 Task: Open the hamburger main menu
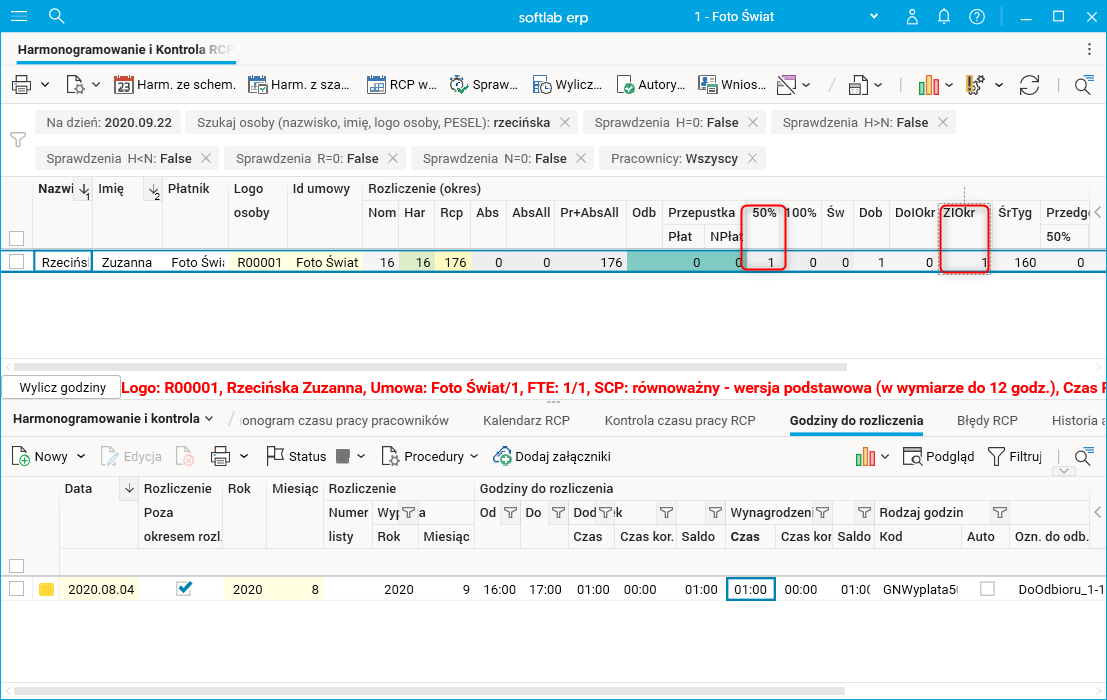coord(19,16)
